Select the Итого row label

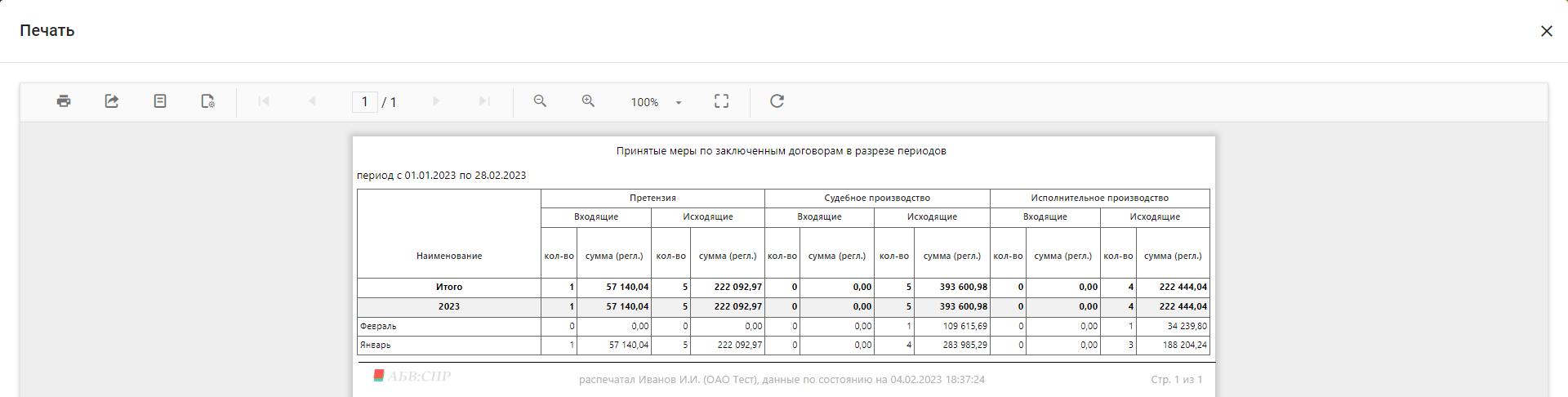tap(449, 287)
